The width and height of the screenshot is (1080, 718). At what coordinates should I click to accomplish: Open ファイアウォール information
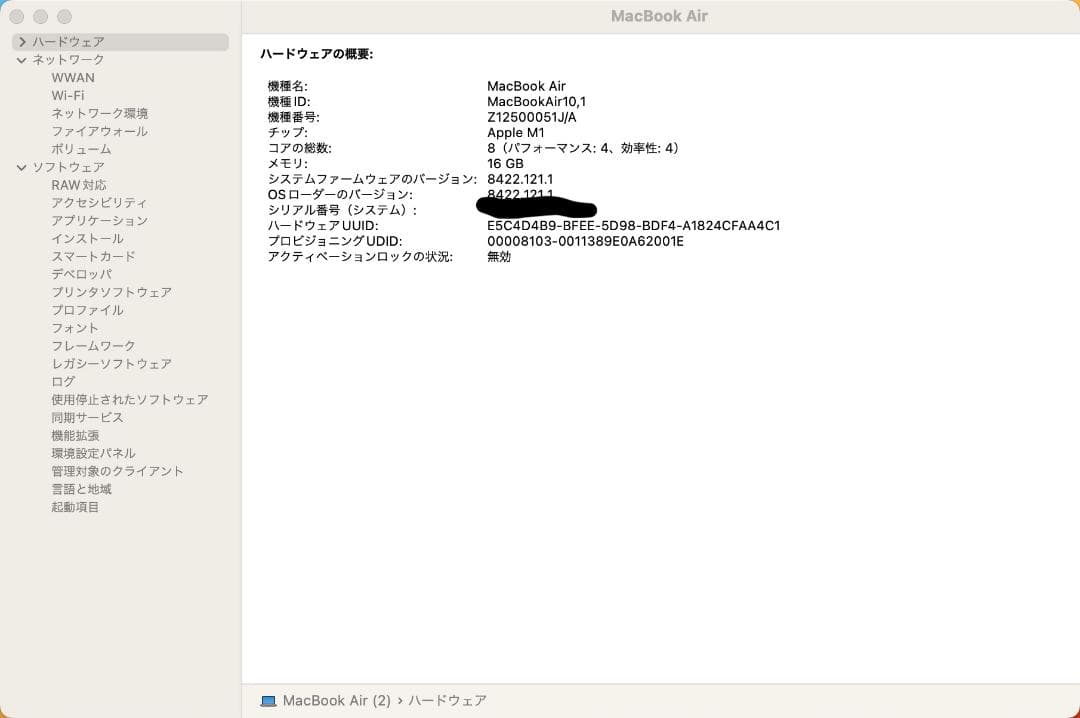coord(98,131)
